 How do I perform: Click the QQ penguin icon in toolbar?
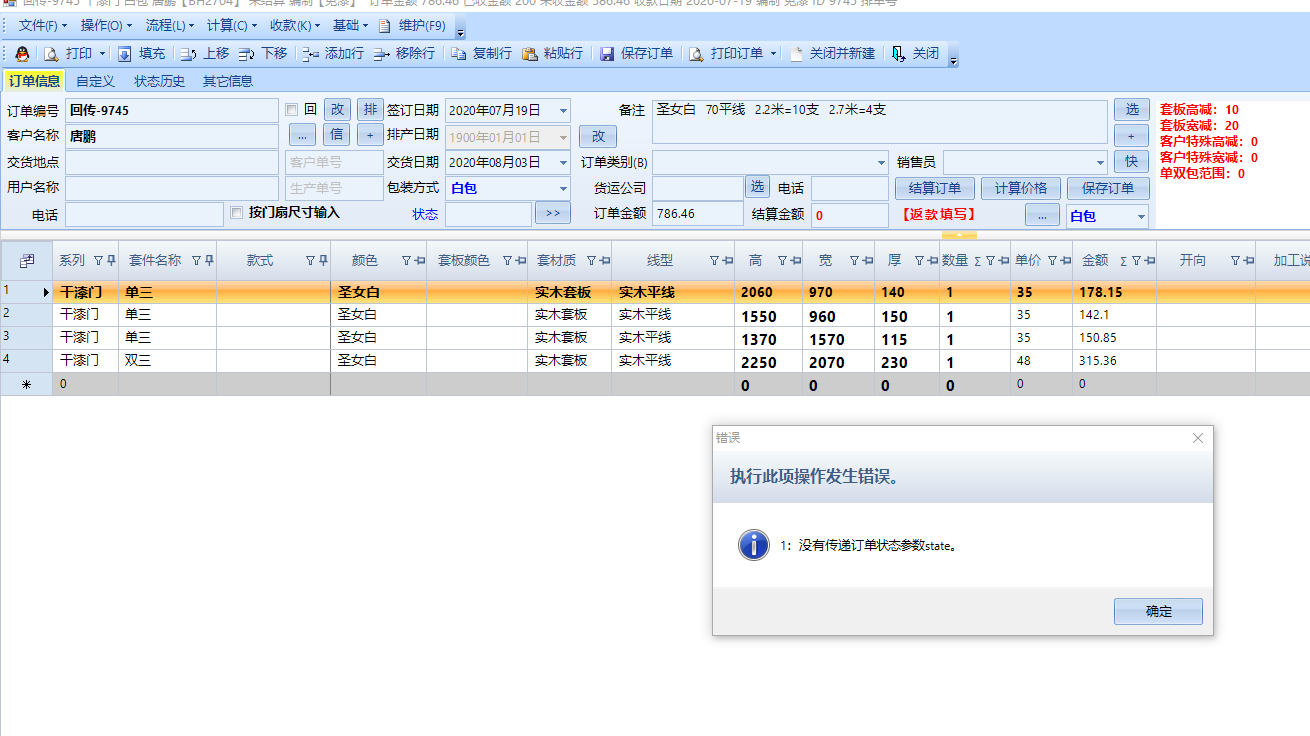click(22, 54)
